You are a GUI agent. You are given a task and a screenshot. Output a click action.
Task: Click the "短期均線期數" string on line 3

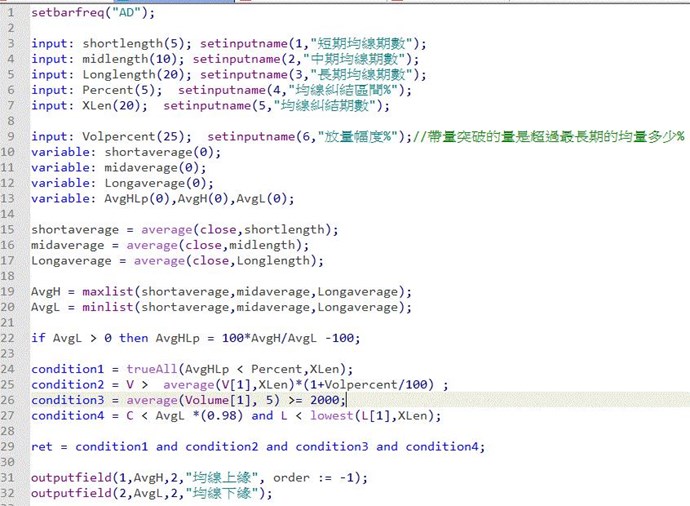coord(370,44)
